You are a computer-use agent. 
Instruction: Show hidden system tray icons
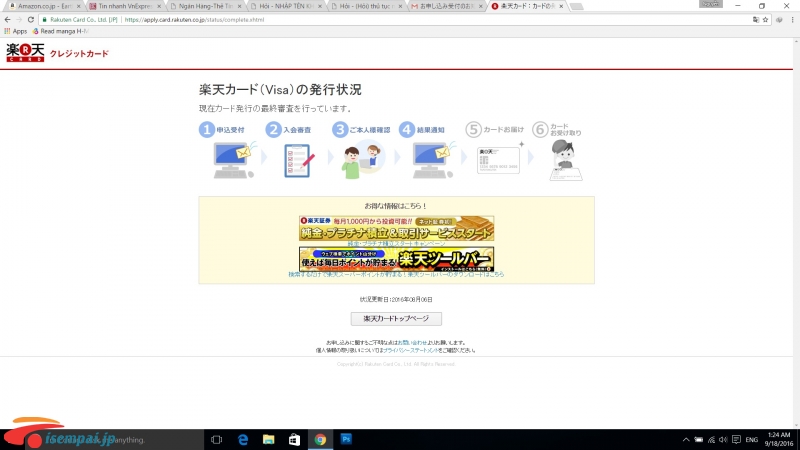click(x=686, y=440)
